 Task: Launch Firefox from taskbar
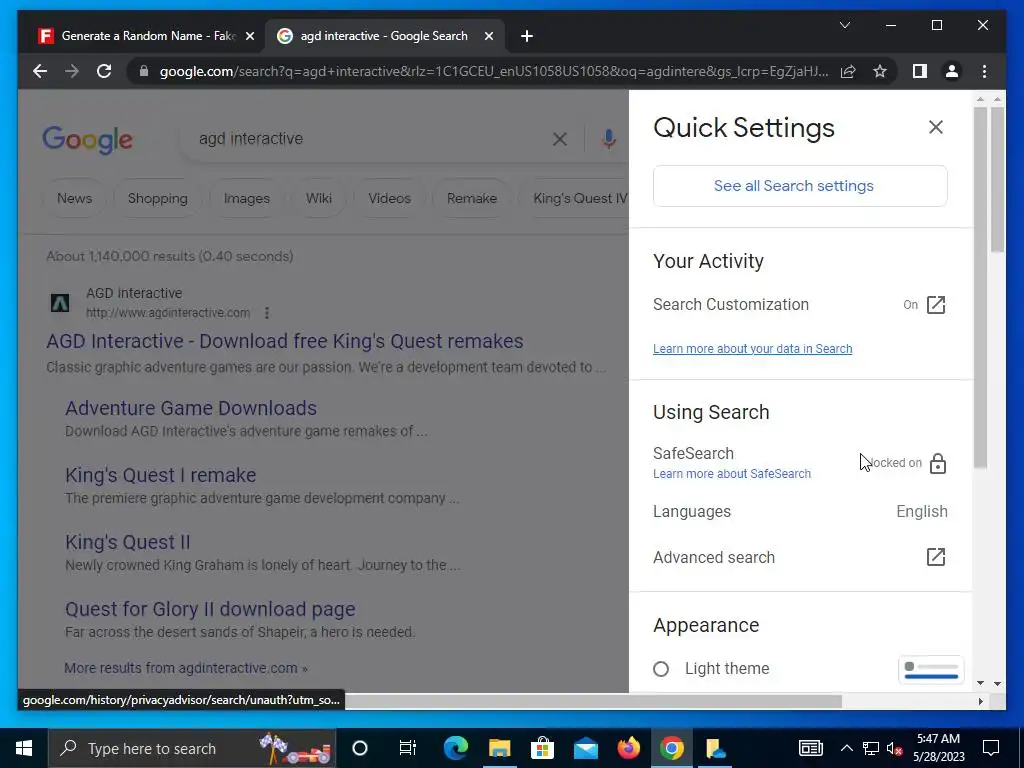[x=628, y=748]
